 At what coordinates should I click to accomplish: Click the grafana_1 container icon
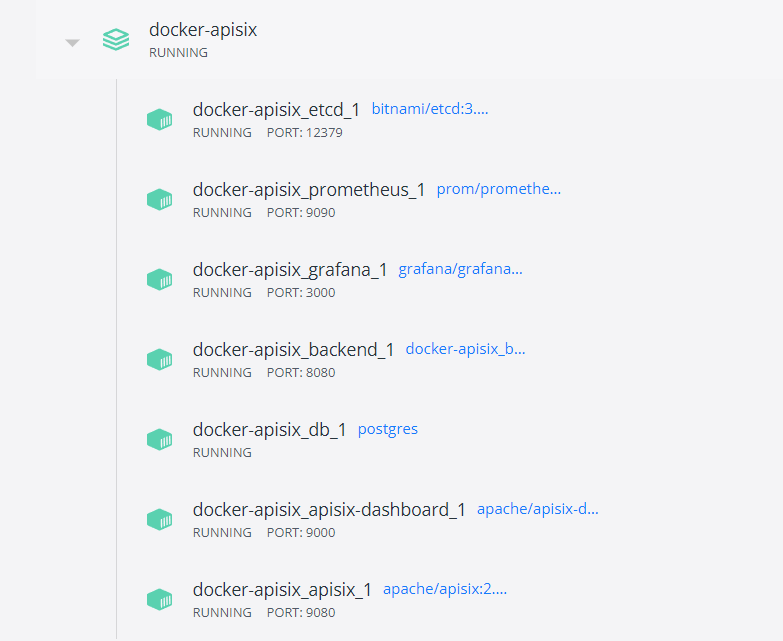[x=160, y=280]
